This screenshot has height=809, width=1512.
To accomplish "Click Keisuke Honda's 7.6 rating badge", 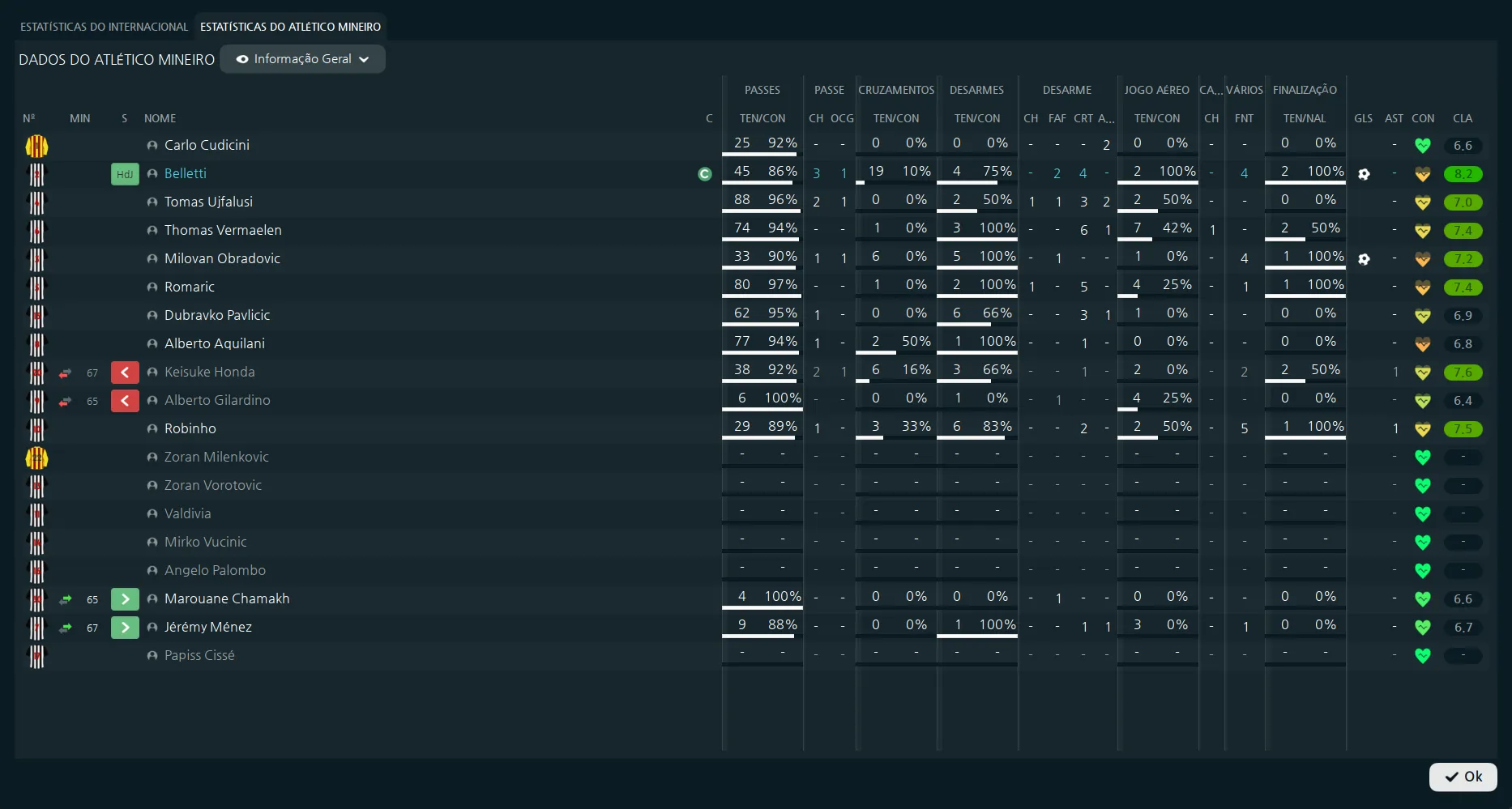I will click(x=1463, y=373).
